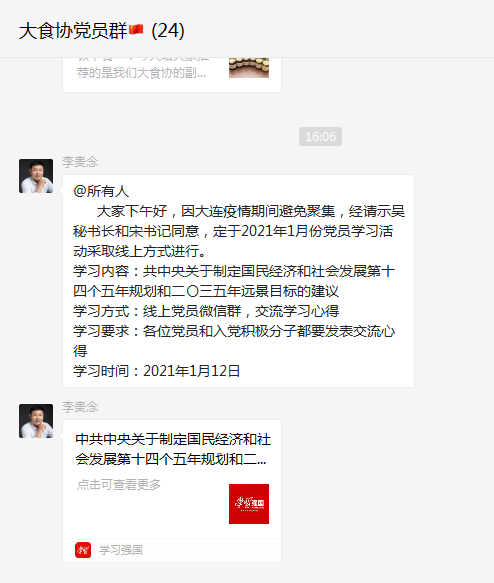
Task: Open 李贵念's avatar beside the shared link
Action: click(36, 421)
